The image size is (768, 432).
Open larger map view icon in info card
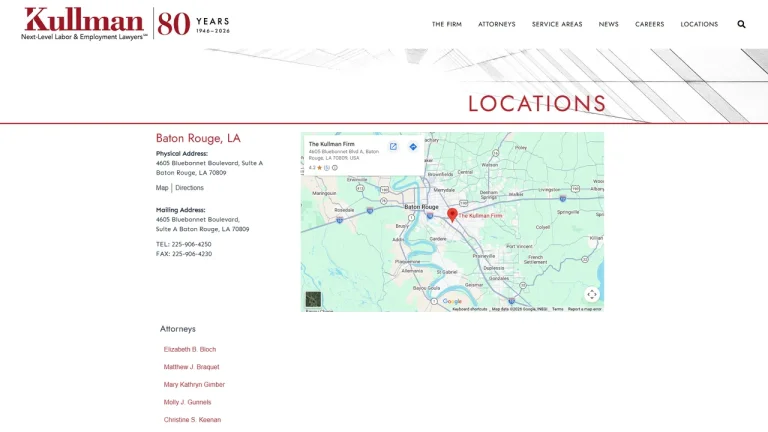[393, 146]
